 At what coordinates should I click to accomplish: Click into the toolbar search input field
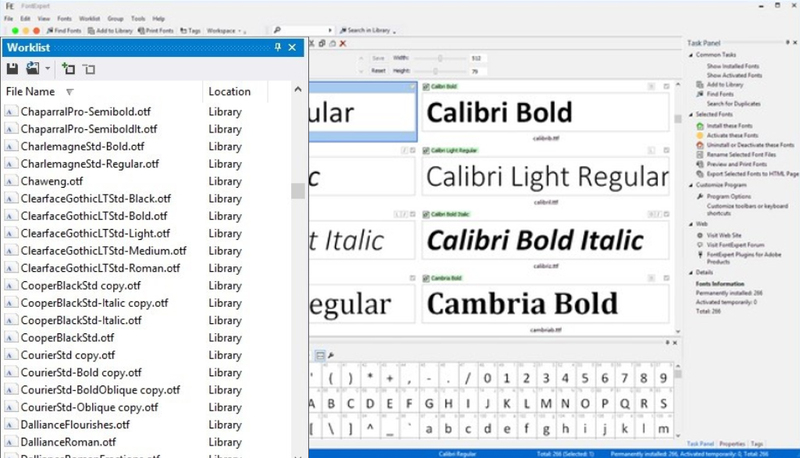click(304, 30)
